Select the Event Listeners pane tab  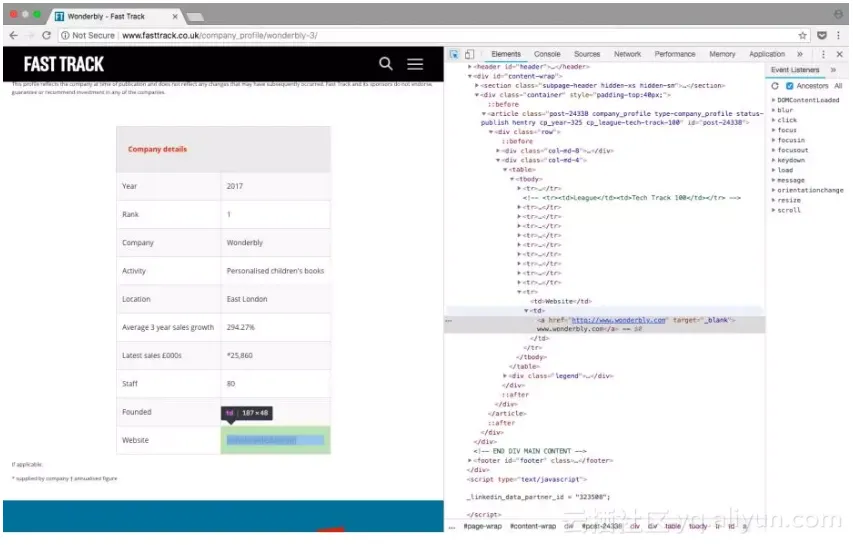pos(795,70)
